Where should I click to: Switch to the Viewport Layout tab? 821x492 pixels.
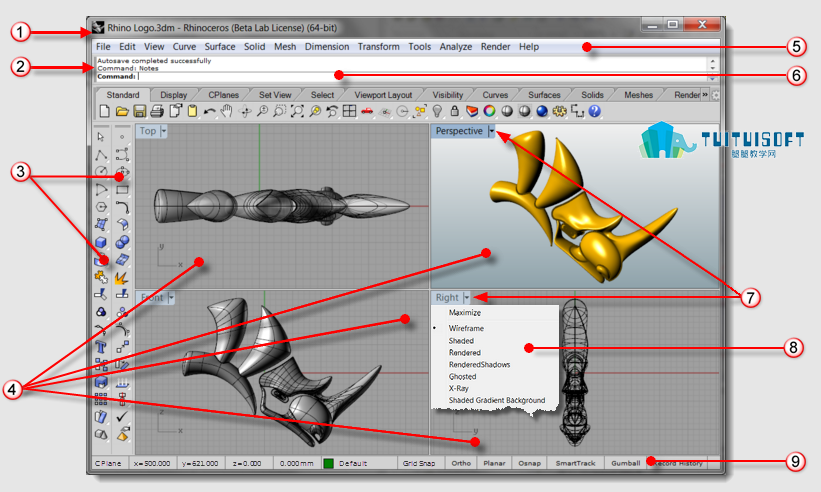(383, 95)
